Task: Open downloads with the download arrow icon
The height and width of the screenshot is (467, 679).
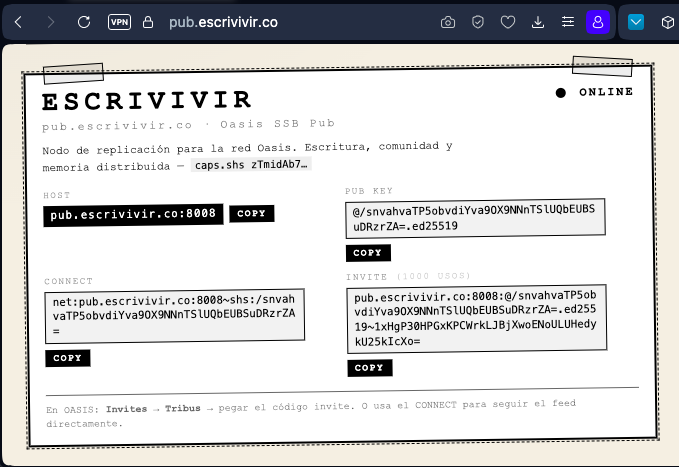Action: 538,22
